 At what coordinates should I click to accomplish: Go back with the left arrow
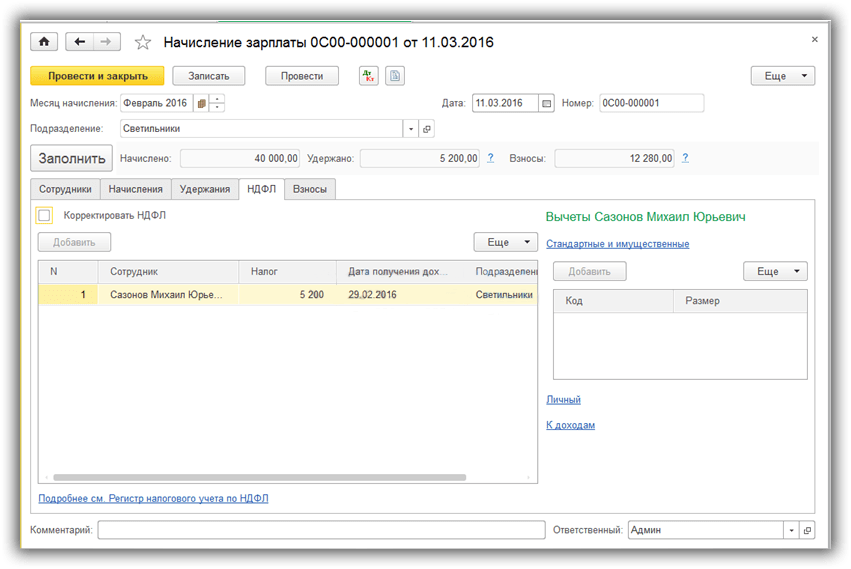79,42
